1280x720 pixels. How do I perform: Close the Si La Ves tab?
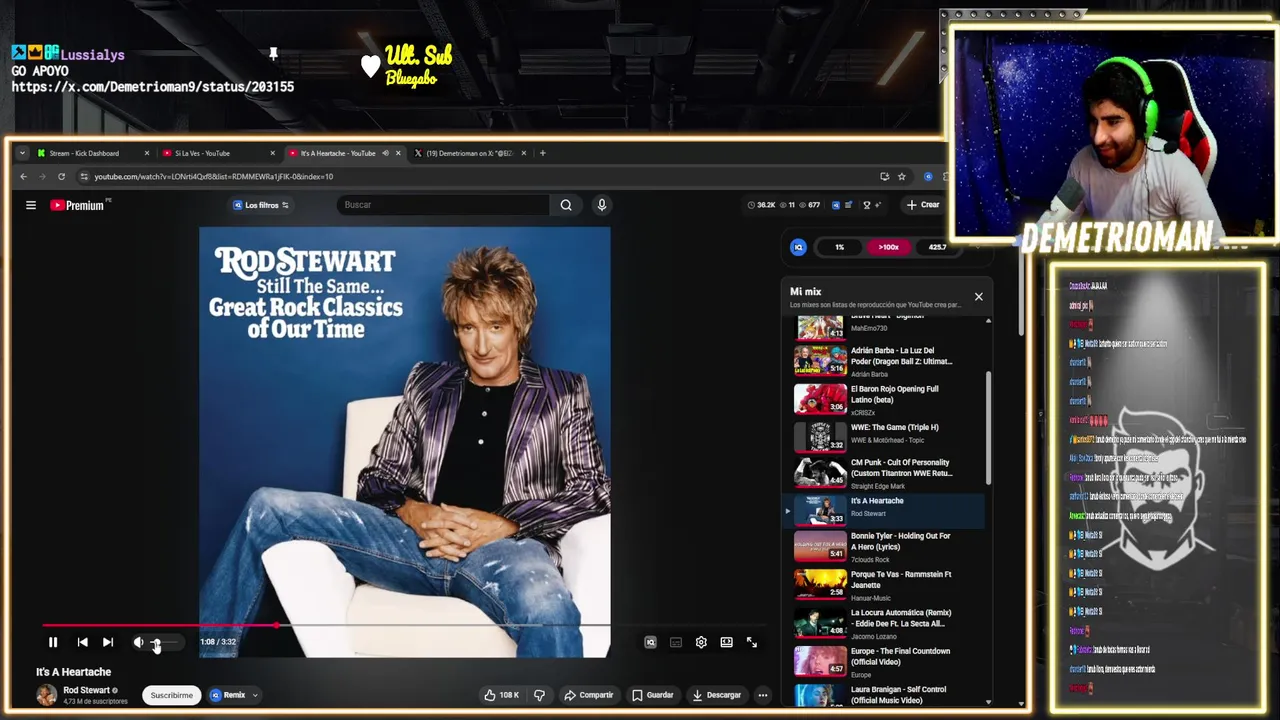[272, 153]
